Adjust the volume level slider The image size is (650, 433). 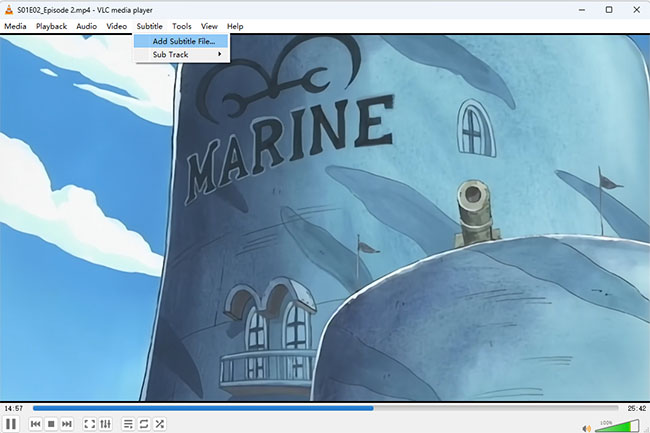[x=618, y=426]
